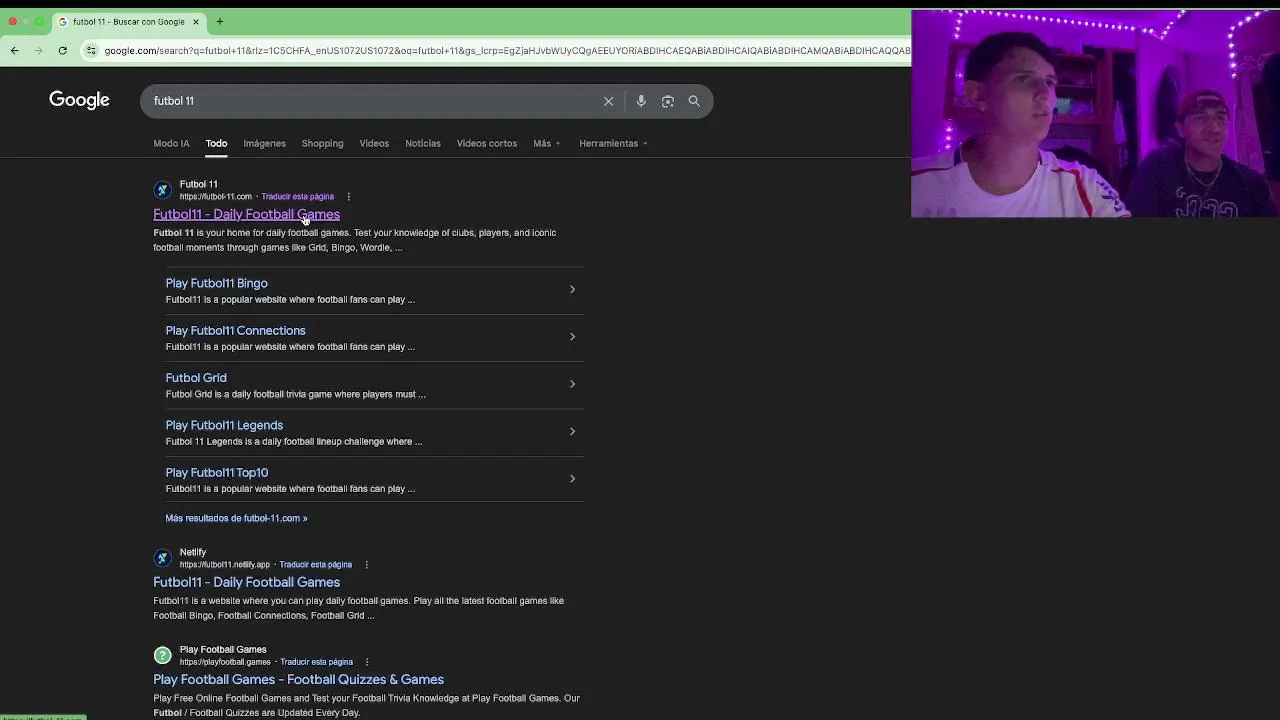Open a new browser tab with plus

(219, 21)
